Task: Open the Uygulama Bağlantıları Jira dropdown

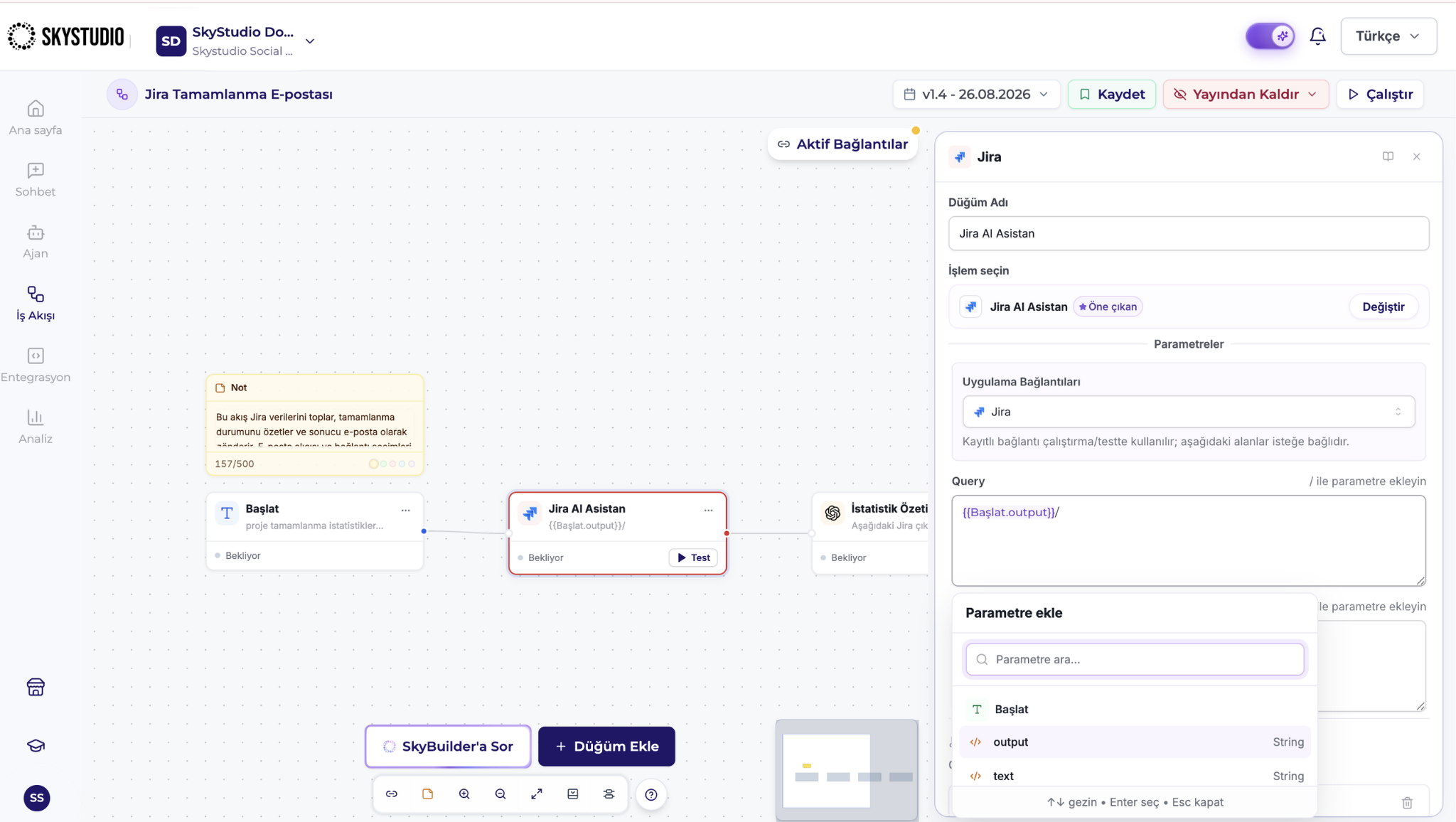Action: coord(1189,412)
